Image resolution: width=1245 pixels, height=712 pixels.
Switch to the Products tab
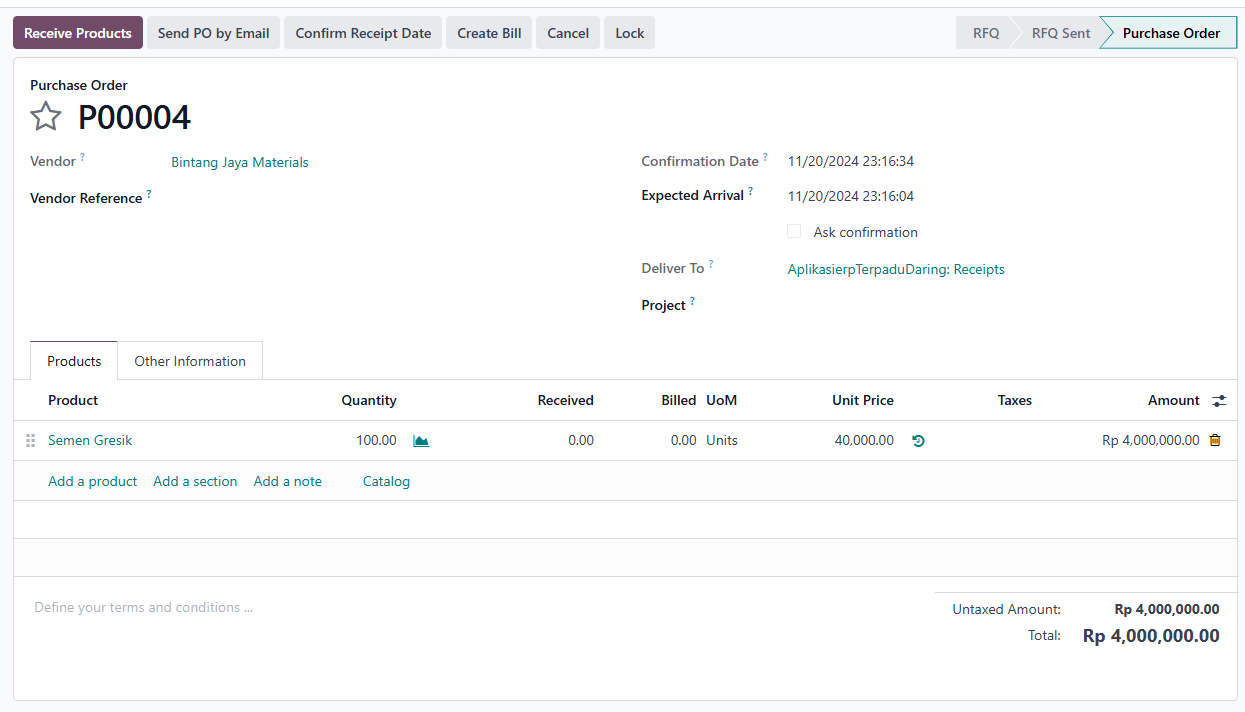click(74, 361)
